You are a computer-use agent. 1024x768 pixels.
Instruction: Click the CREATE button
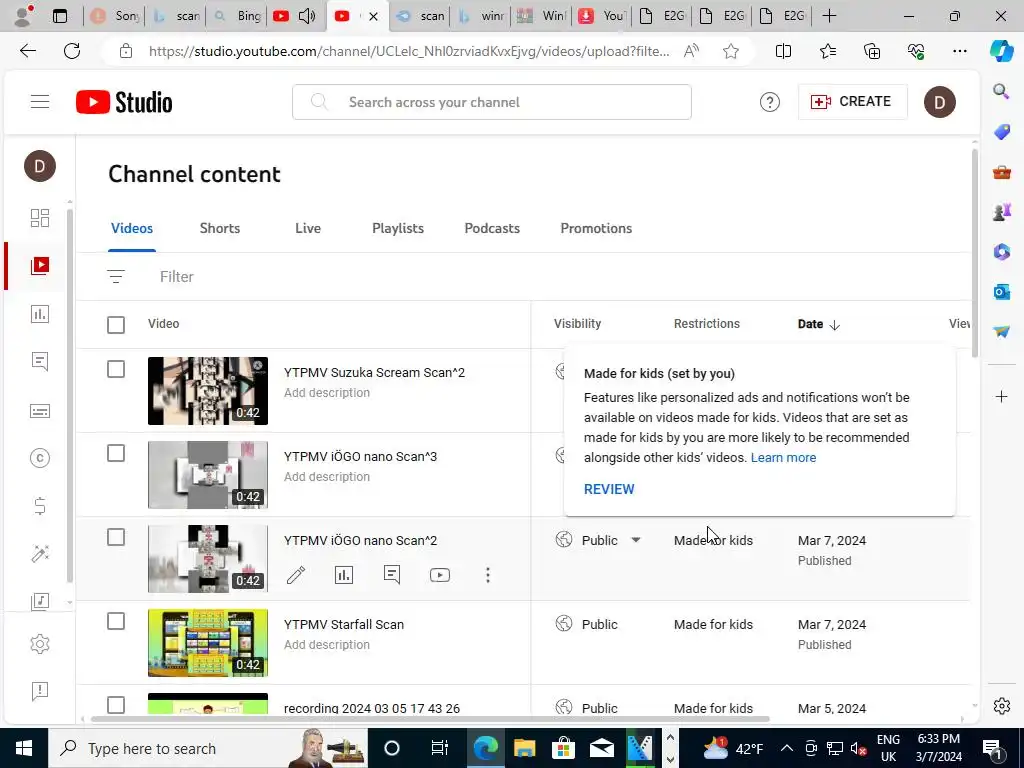coord(852,102)
